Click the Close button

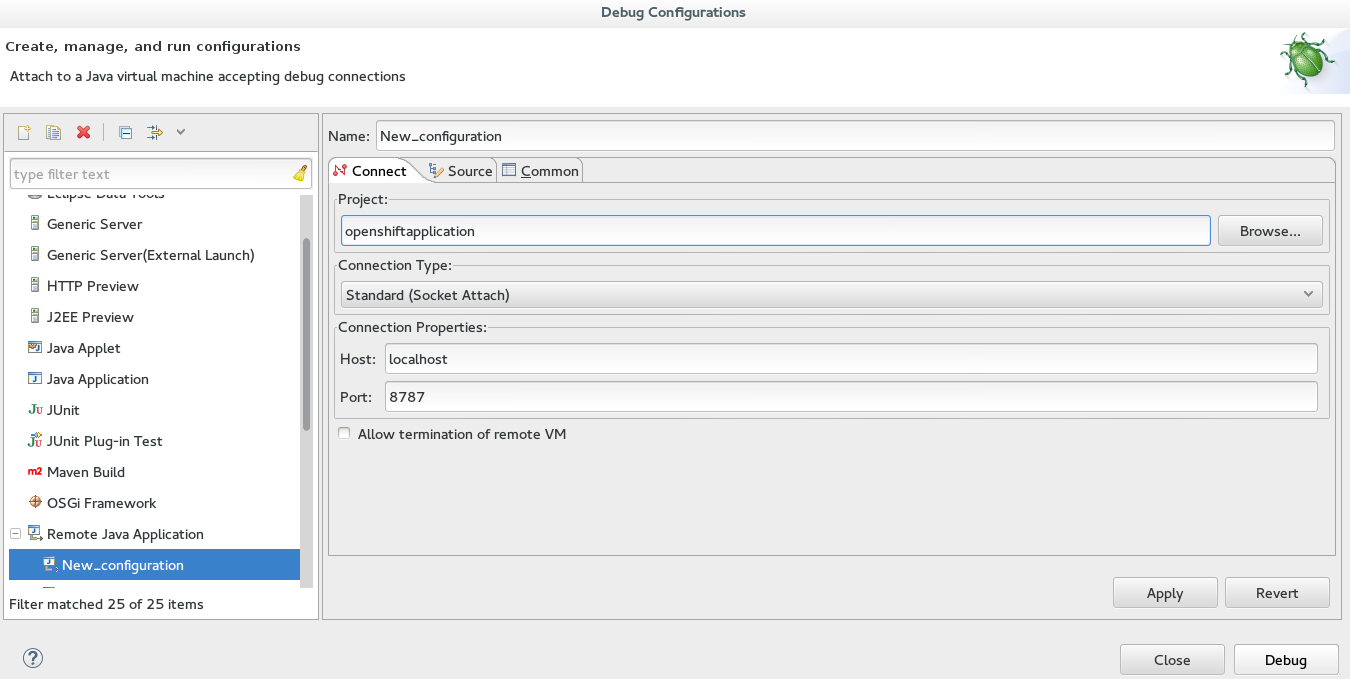[1172, 660]
